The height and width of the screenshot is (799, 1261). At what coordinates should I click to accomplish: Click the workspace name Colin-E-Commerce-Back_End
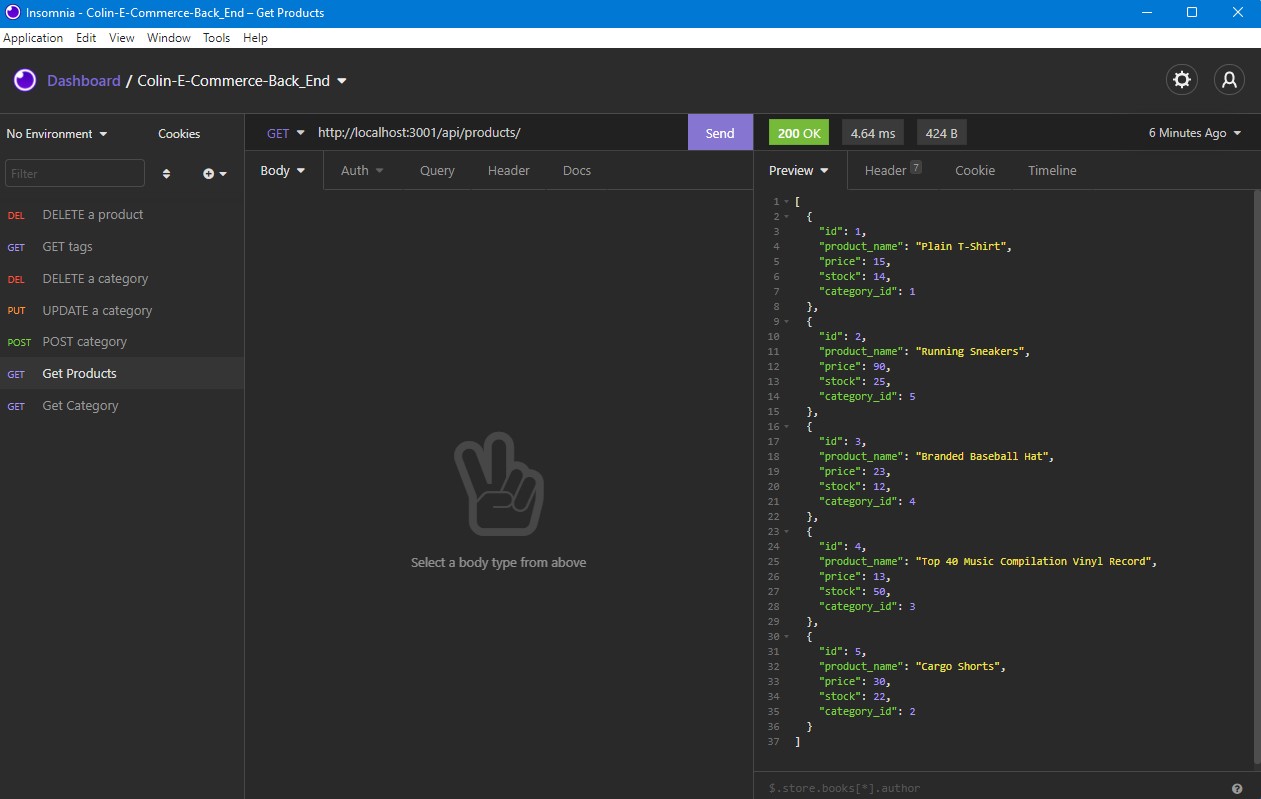(x=233, y=81)
